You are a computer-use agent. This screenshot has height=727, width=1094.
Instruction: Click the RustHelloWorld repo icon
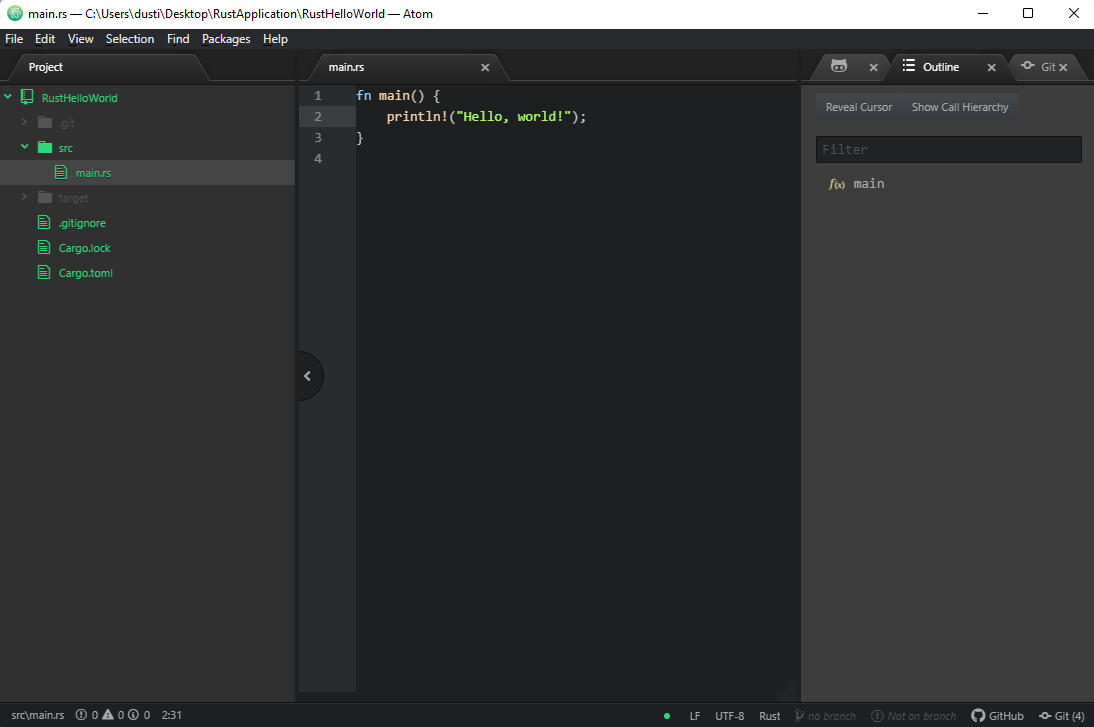[27, 98]
